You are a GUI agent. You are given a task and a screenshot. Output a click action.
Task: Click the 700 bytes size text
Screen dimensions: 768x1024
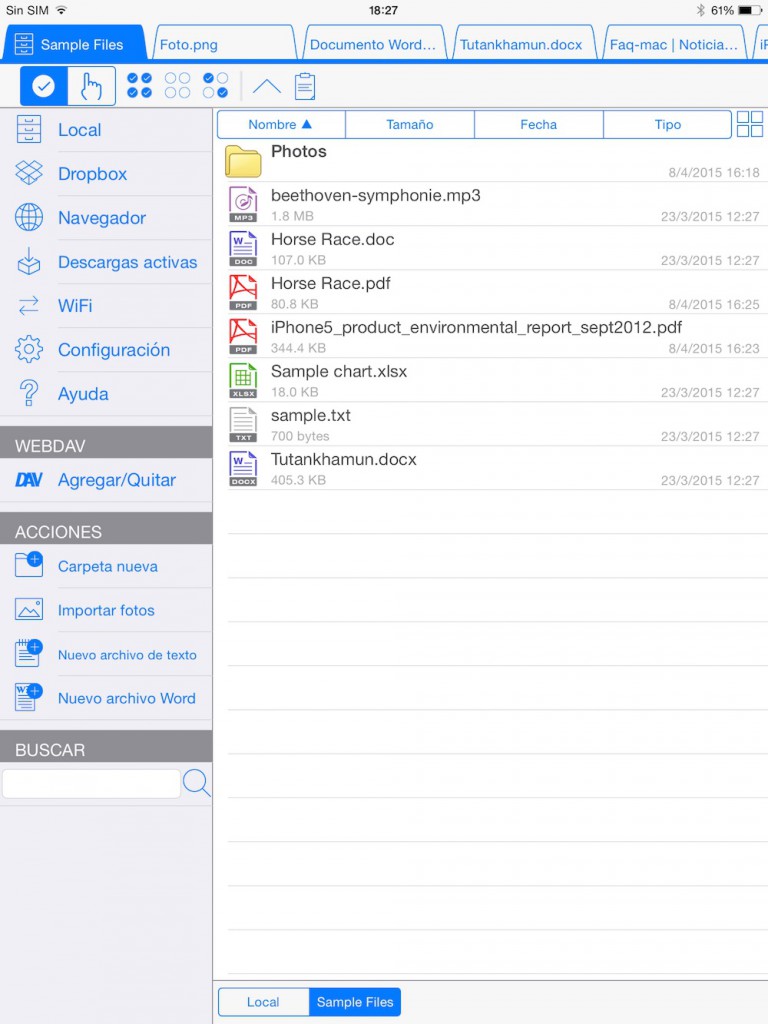(x=300, y=436)
